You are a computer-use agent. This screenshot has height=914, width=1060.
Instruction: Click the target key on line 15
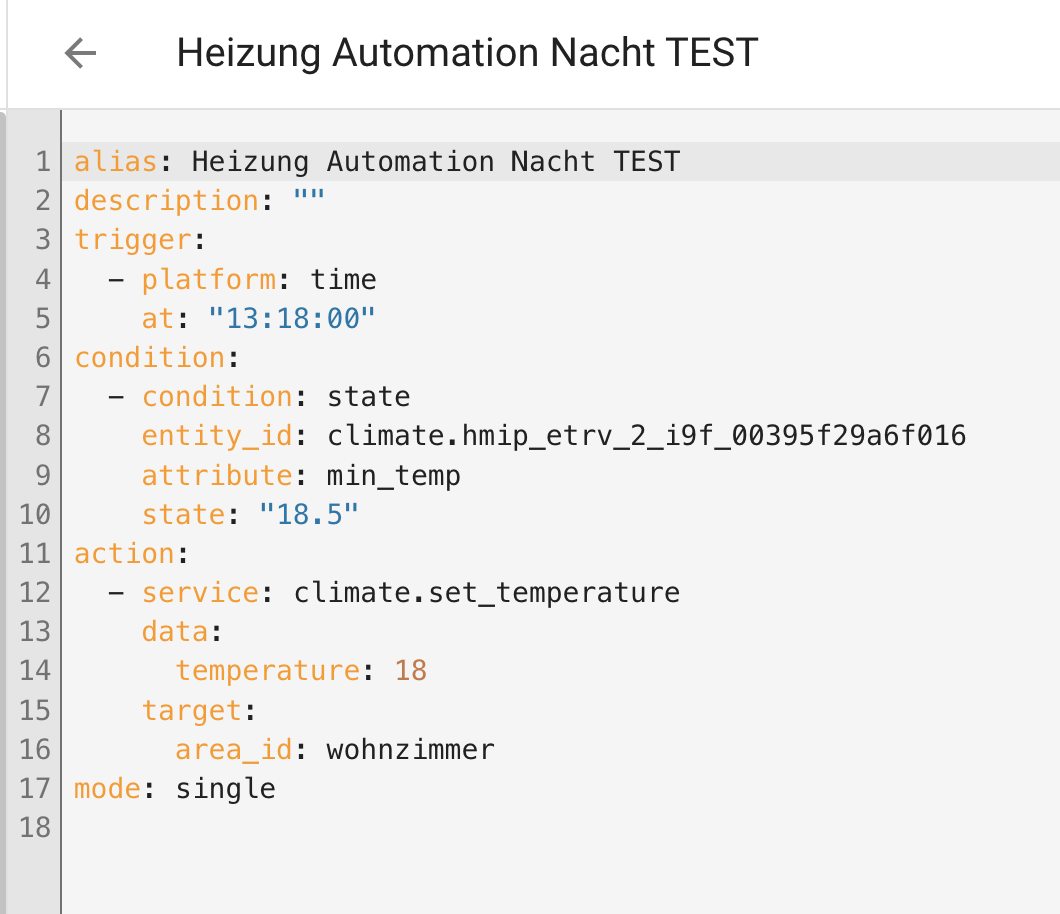[192, 711]
